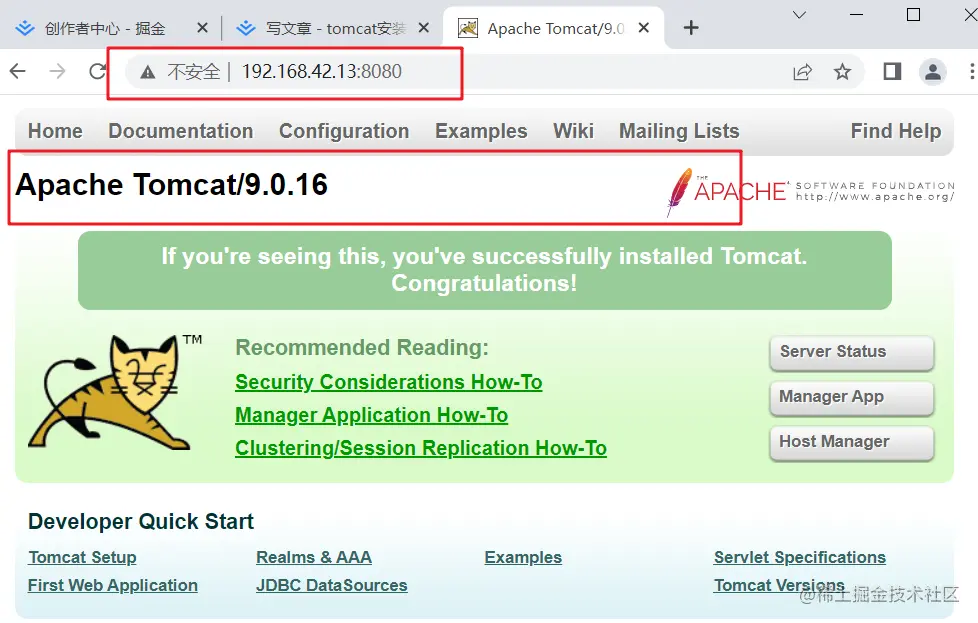Open the Wiki nav item

(x=573, y=131)
